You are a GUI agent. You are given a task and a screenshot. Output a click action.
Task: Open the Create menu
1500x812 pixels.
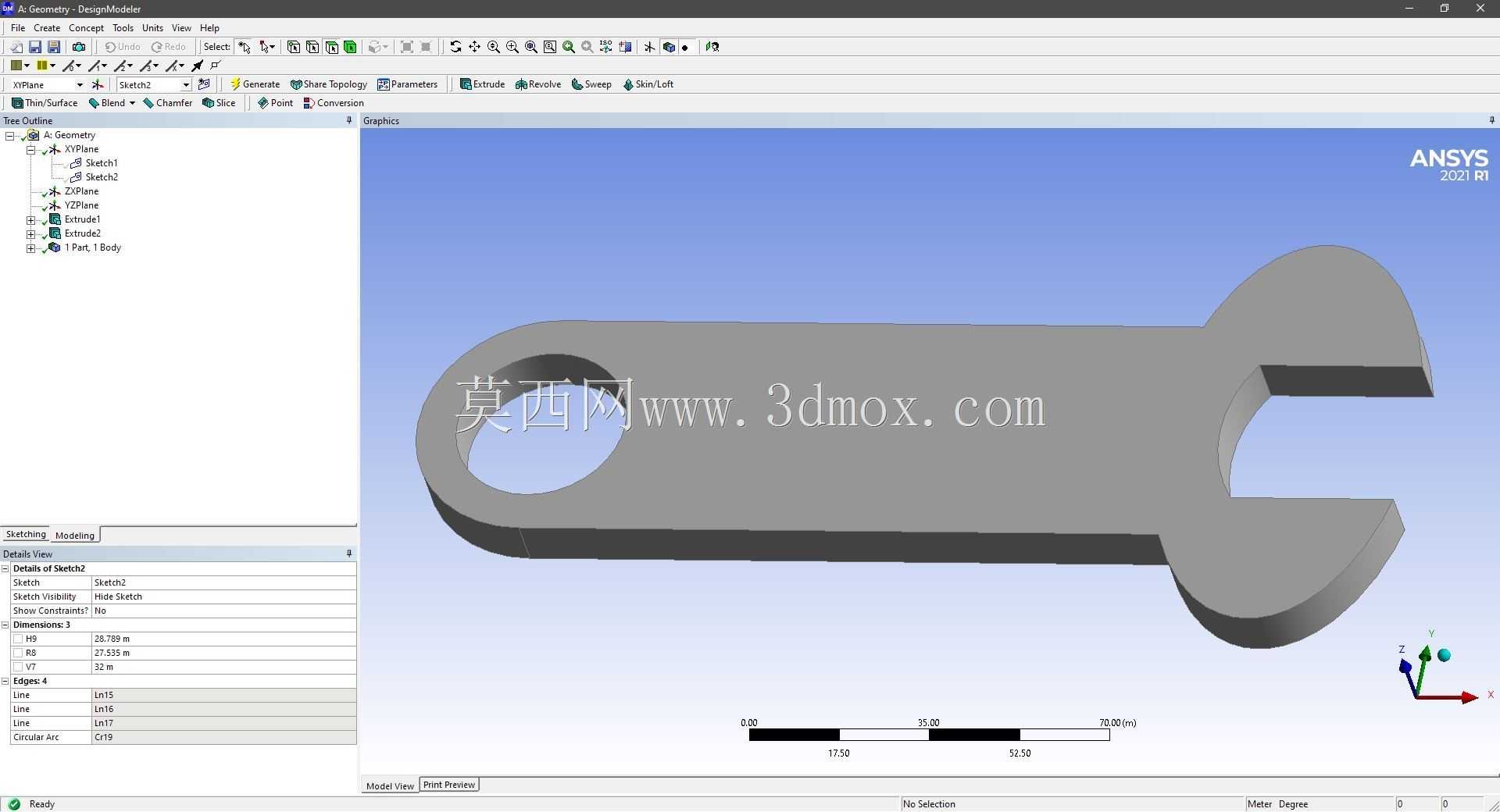47,27
